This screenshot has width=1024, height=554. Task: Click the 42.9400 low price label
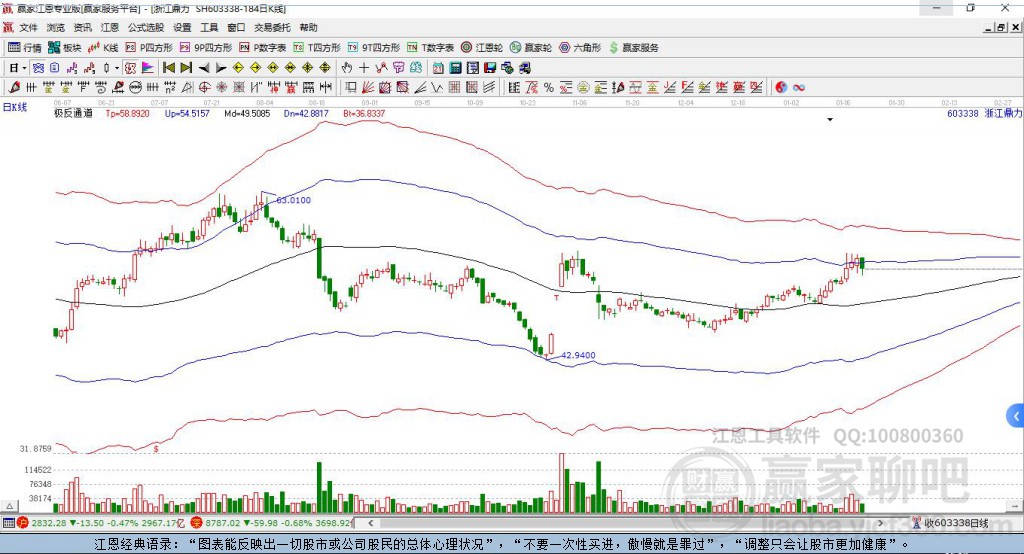click(579, 355)
